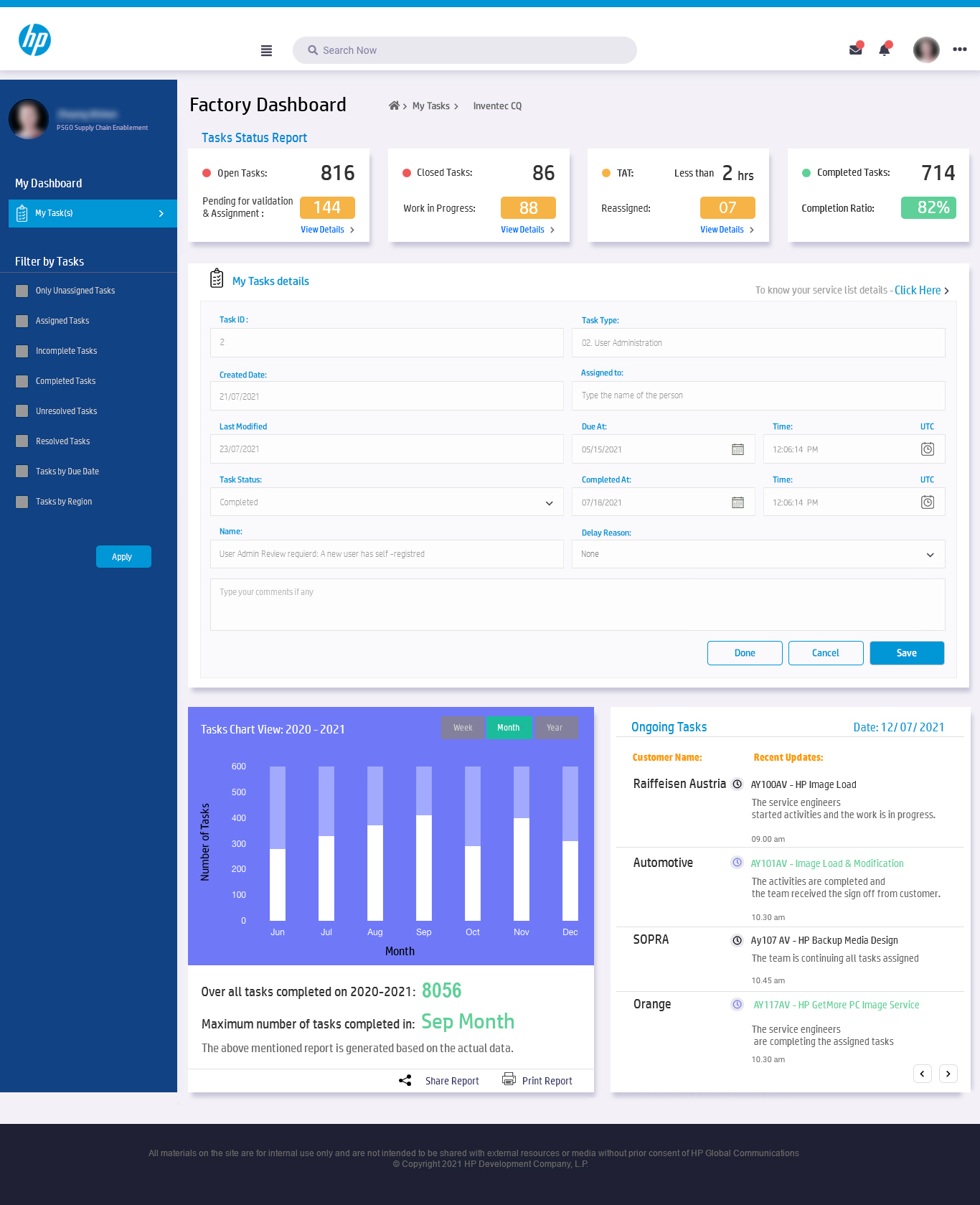Expand My Task(s) sidebar item
Image resolution: width=980 pixels, height=1205 pixels.
pyautogui.click(x=93, y=213)
